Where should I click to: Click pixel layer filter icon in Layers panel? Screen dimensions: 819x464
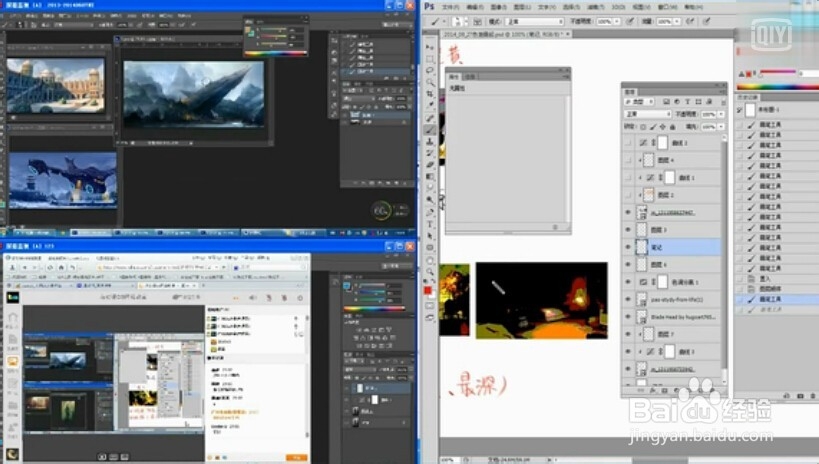pyautogui.click(x=666, y=101)
